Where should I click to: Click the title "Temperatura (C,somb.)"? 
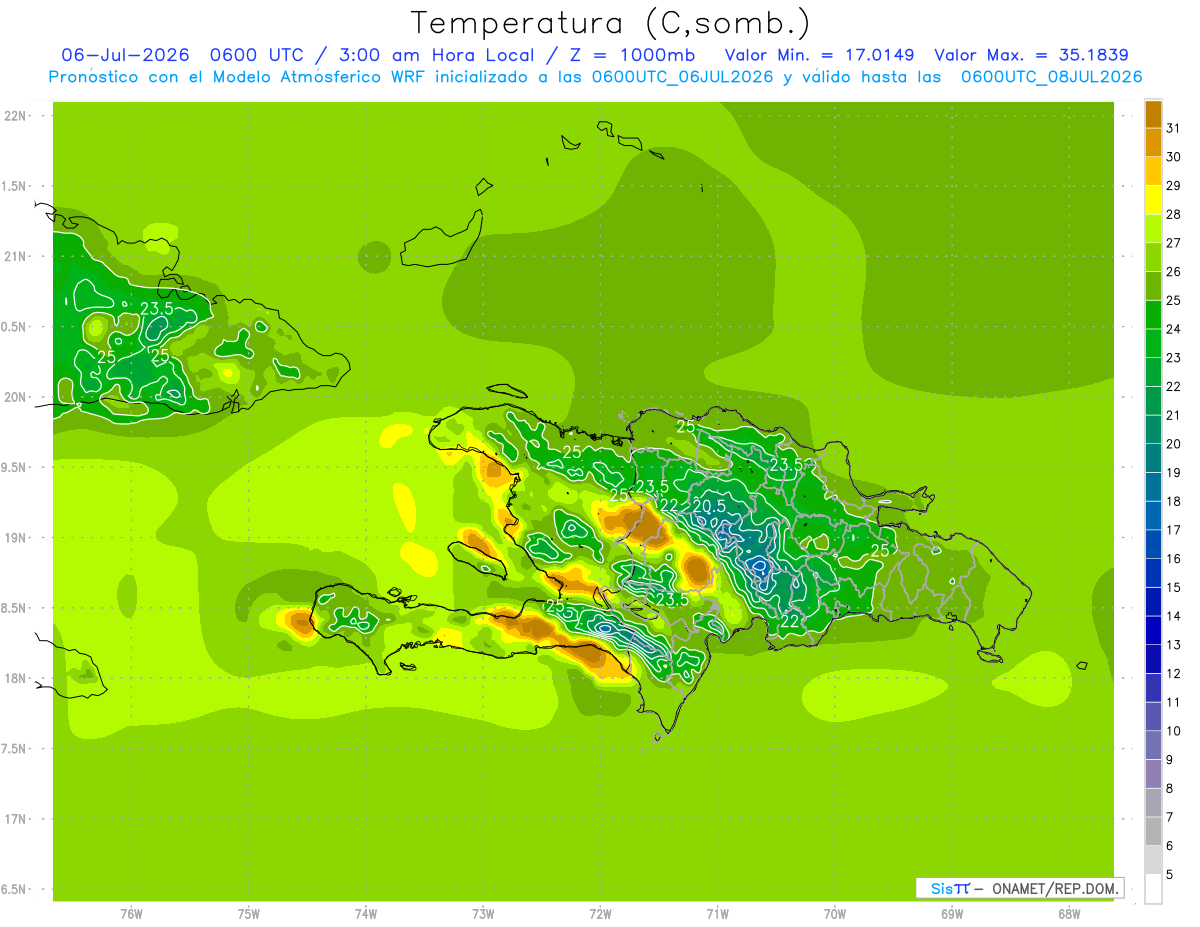pos(610,23)
